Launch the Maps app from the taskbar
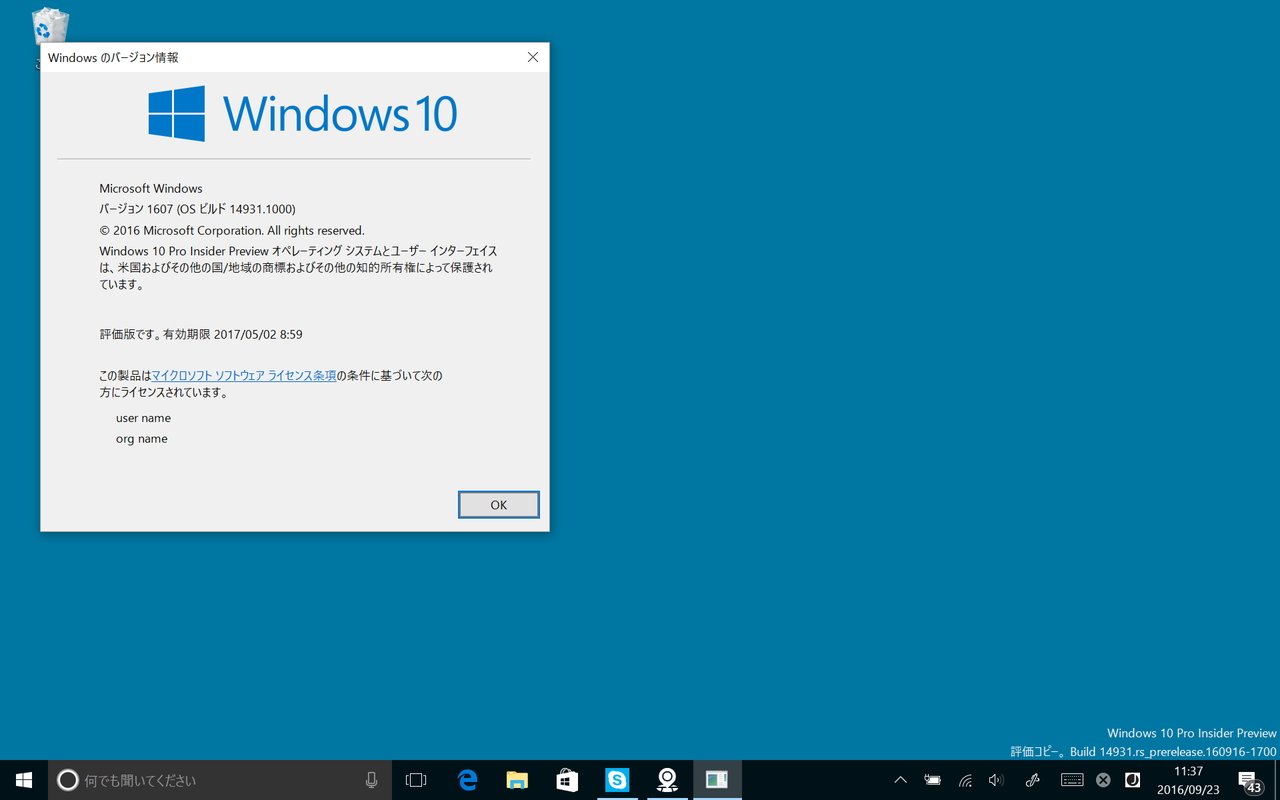 point(667,779)
